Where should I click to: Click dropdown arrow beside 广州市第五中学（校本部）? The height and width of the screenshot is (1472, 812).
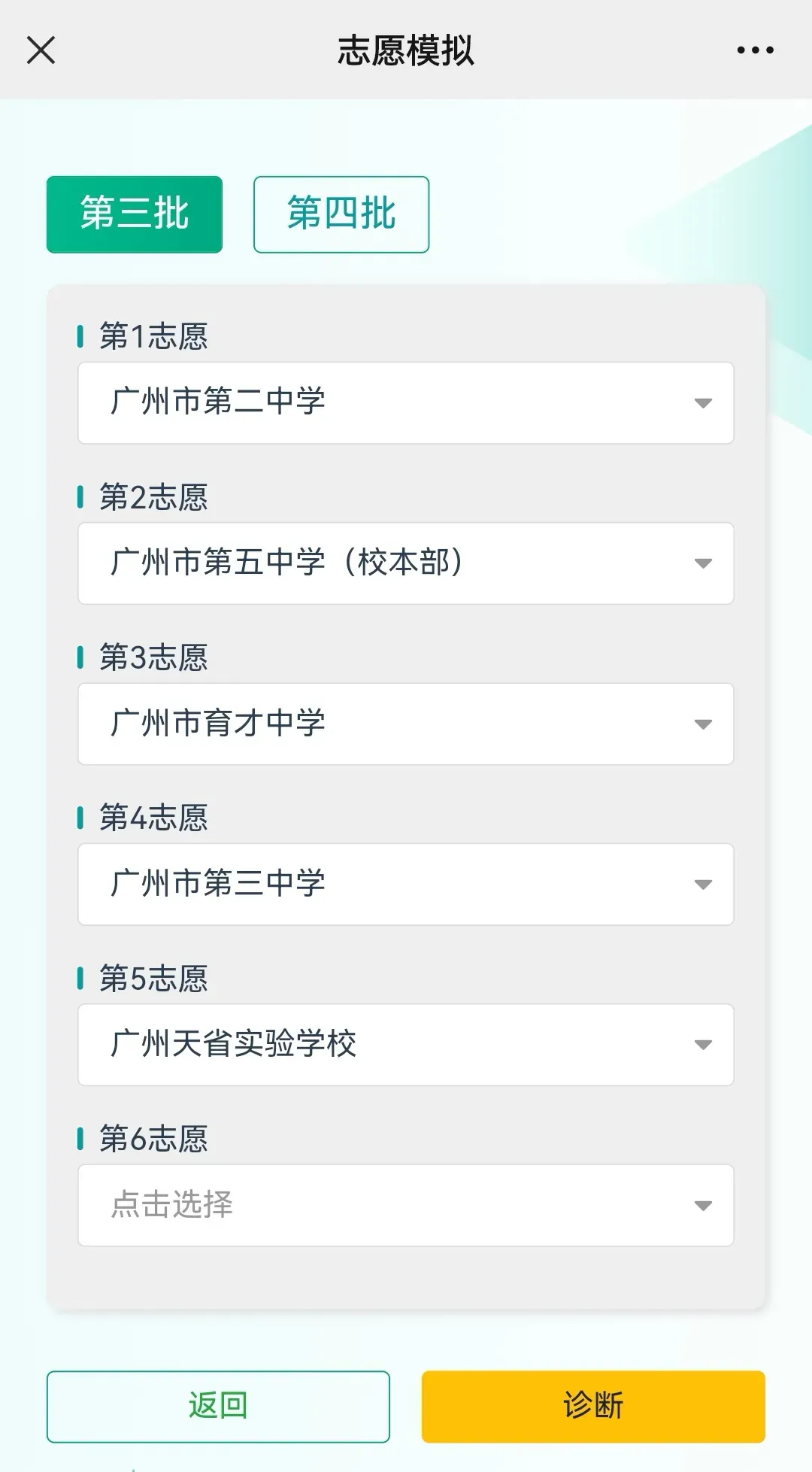pyautogui.click(x=703, y=563)
